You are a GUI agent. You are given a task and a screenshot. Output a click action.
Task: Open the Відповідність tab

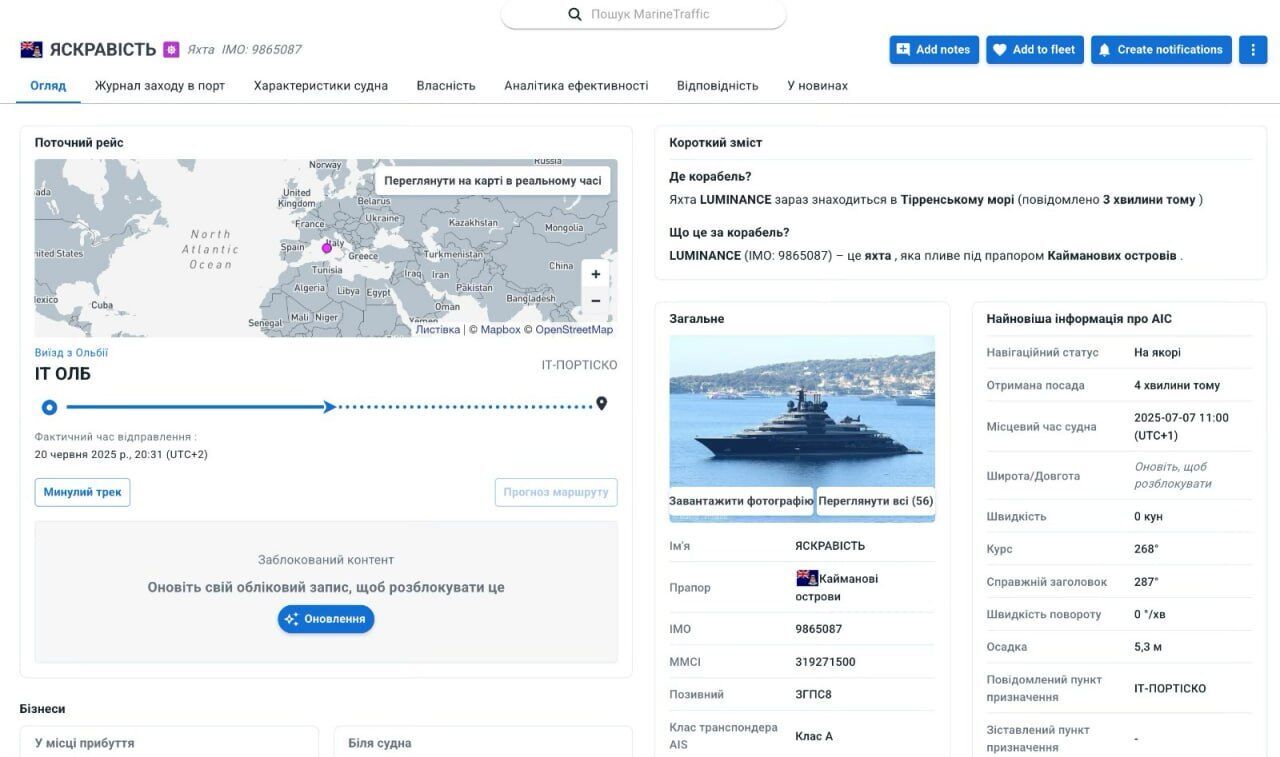coord(717,86)
